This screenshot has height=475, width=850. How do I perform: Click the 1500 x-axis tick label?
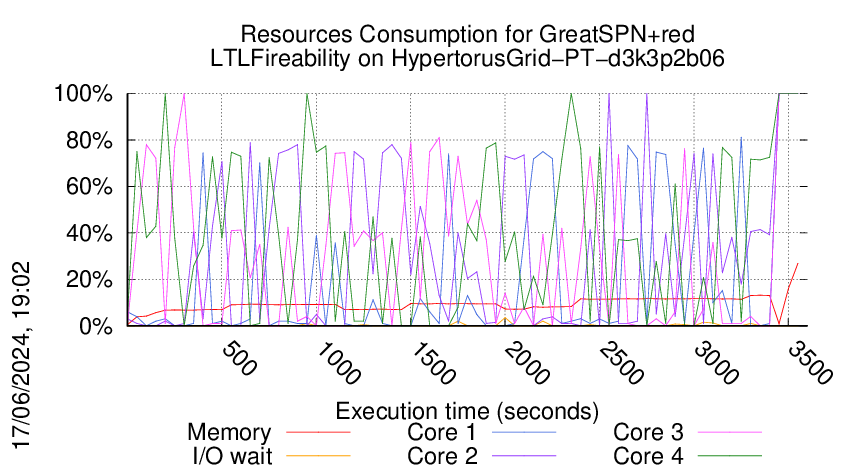(x=433, y=363)
